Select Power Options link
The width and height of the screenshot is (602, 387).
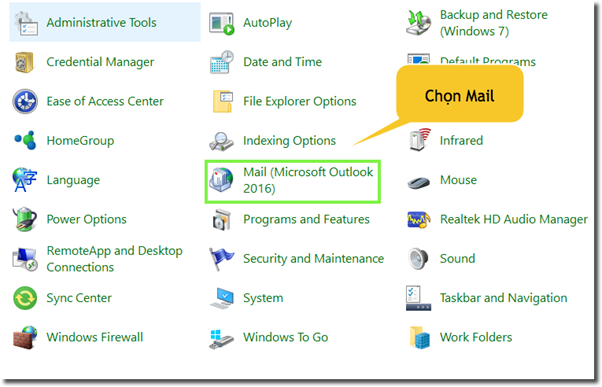point(86,219)
